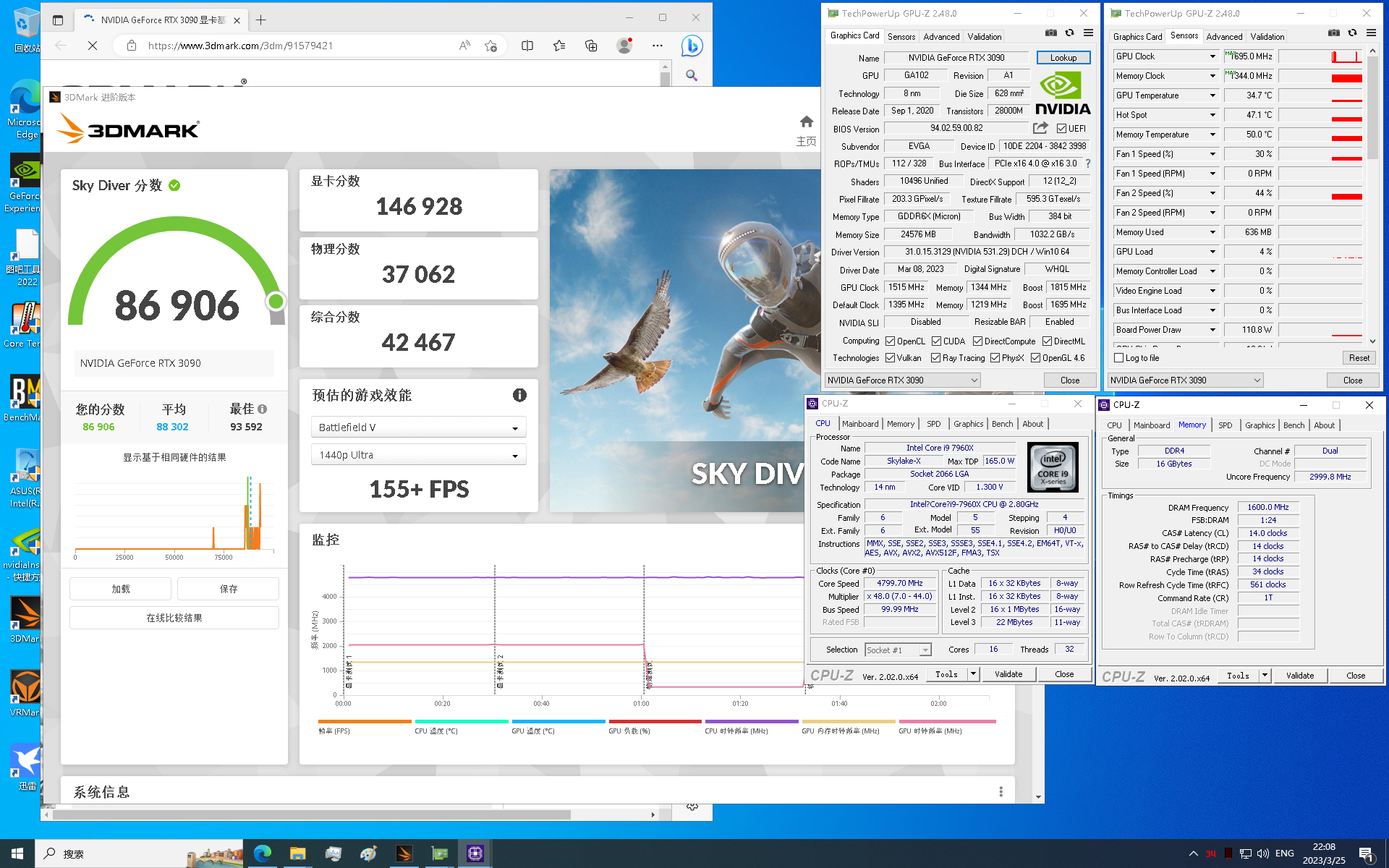The width and height of the screenshot is (1389, 868).
Task: Refresh GPU-Z Graphics Card window
Action: [x=1069, y=33]
